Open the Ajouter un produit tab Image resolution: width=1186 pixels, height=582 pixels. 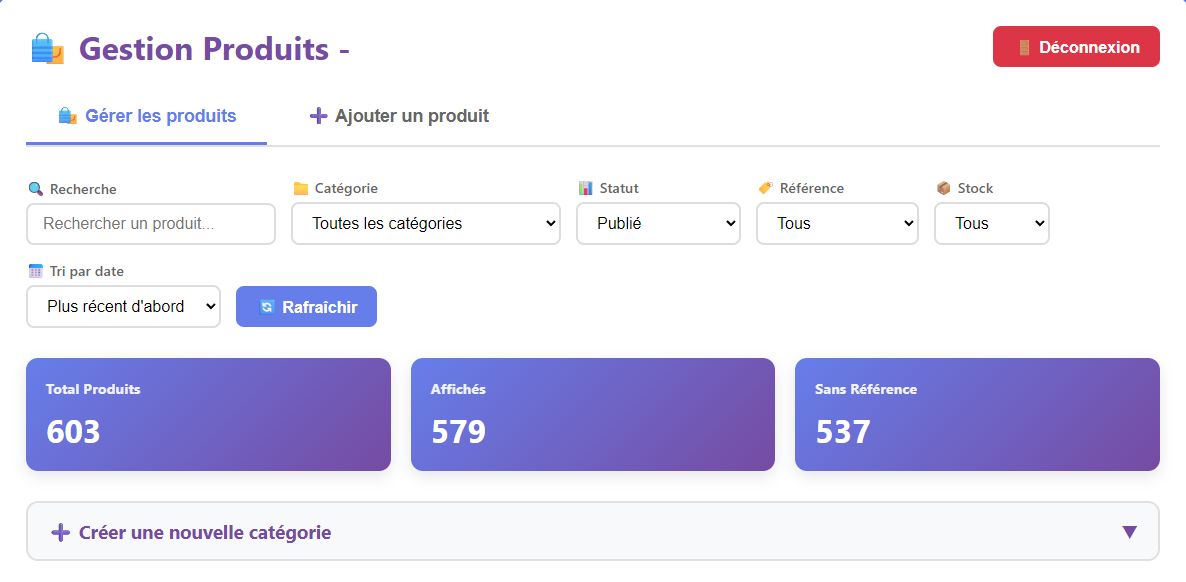(398, 115)
